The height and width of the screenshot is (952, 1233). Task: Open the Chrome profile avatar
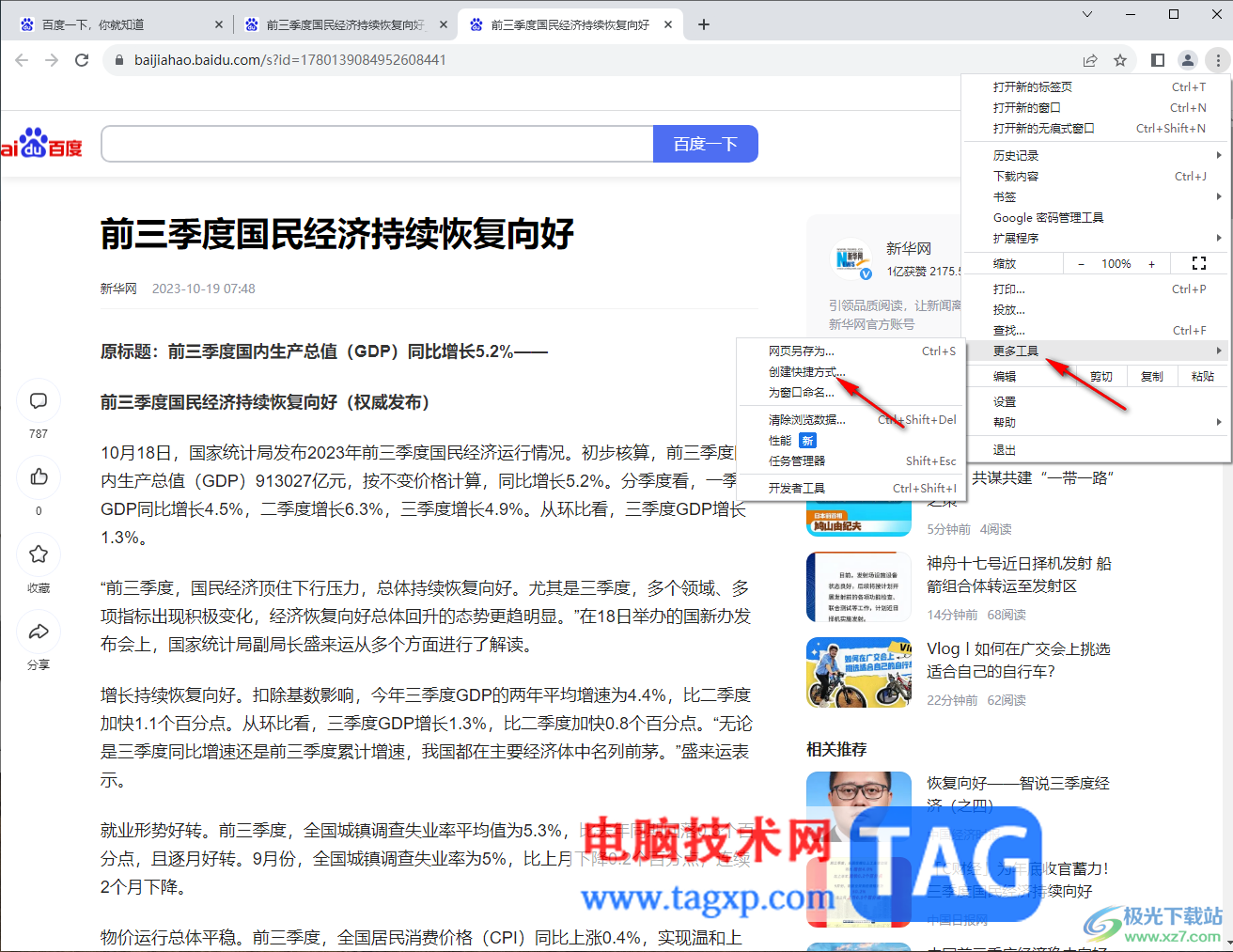tap(1188, 60)
